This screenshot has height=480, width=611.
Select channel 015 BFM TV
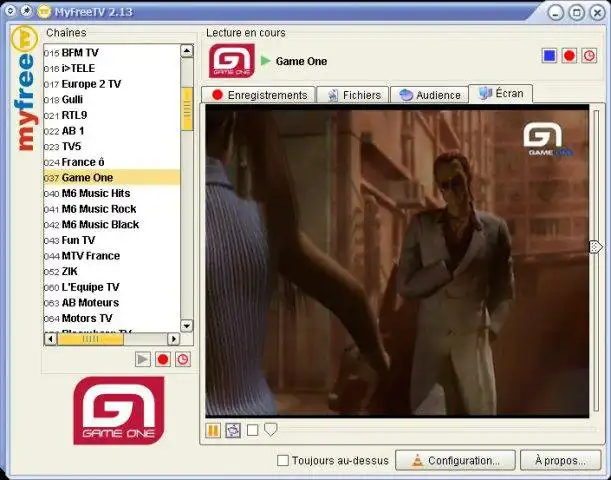pyautogui.click(x=111, y=53)
